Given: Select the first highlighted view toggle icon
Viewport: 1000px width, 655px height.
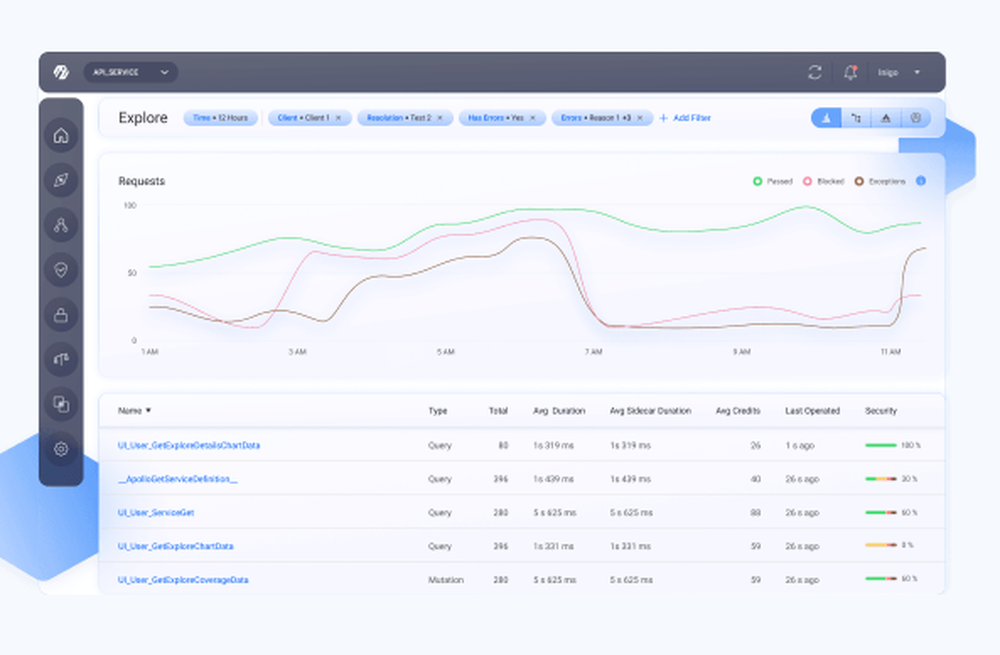Looking at the screenshot, I should coord(826,118).
